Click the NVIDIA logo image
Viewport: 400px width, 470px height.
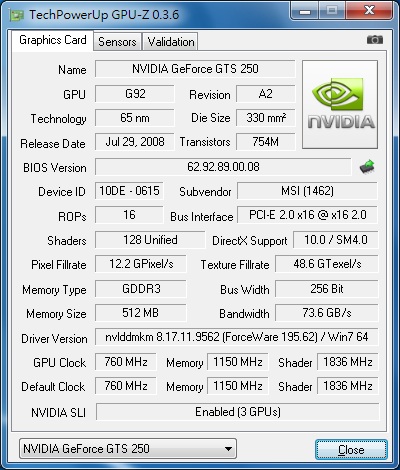pos(340,104)
